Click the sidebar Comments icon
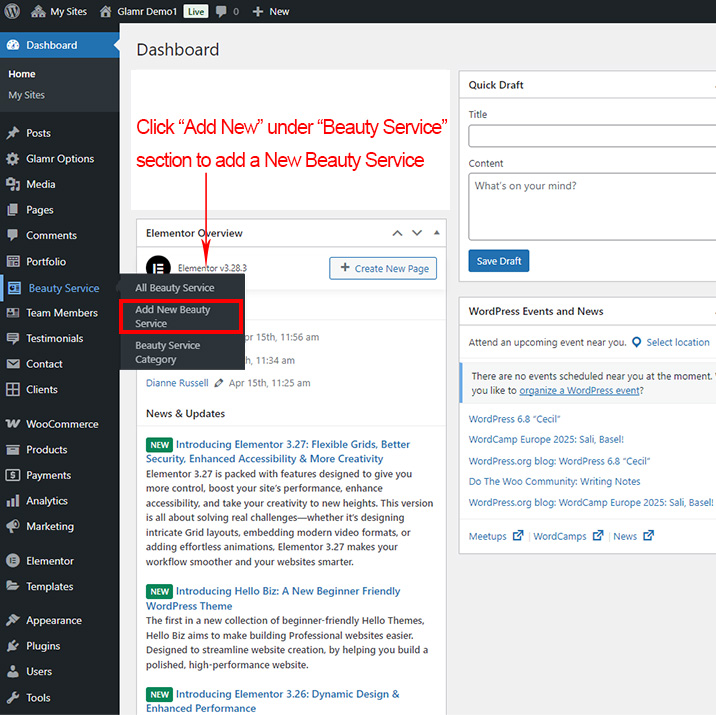716x715 pixels. [13, 235]
